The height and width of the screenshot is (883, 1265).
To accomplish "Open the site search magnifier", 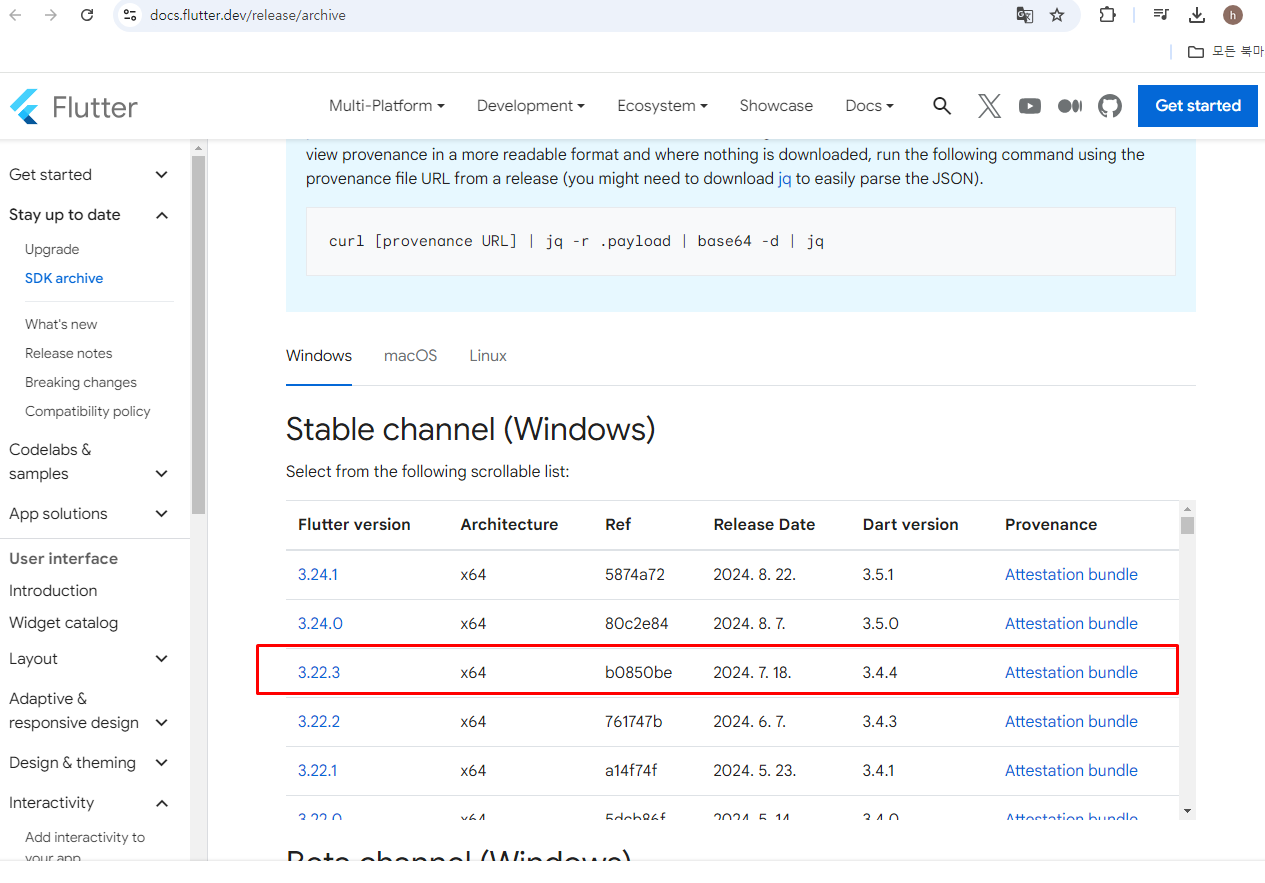I will (x=942, y=106).
